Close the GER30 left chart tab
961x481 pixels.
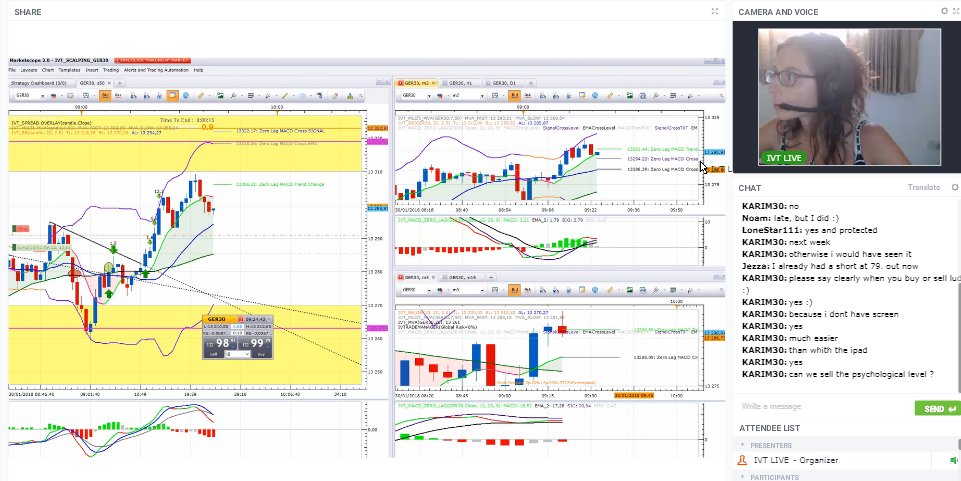pos(109,83)
